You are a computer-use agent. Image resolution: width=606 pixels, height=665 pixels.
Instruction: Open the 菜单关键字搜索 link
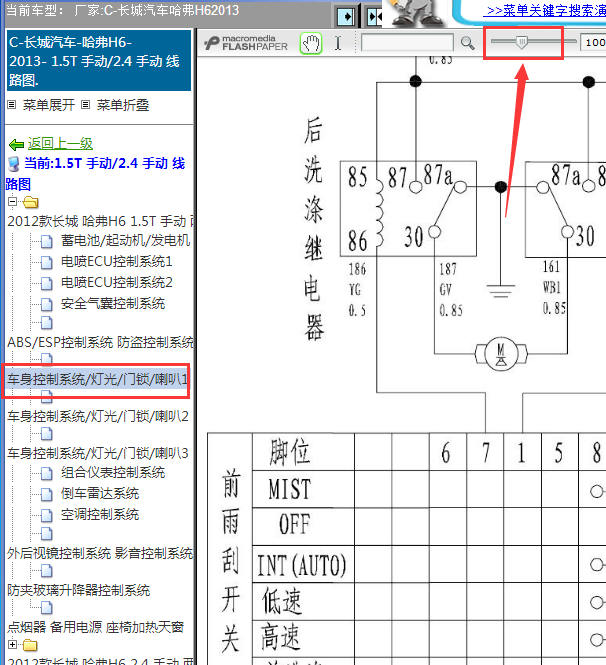tap(546, 10)
